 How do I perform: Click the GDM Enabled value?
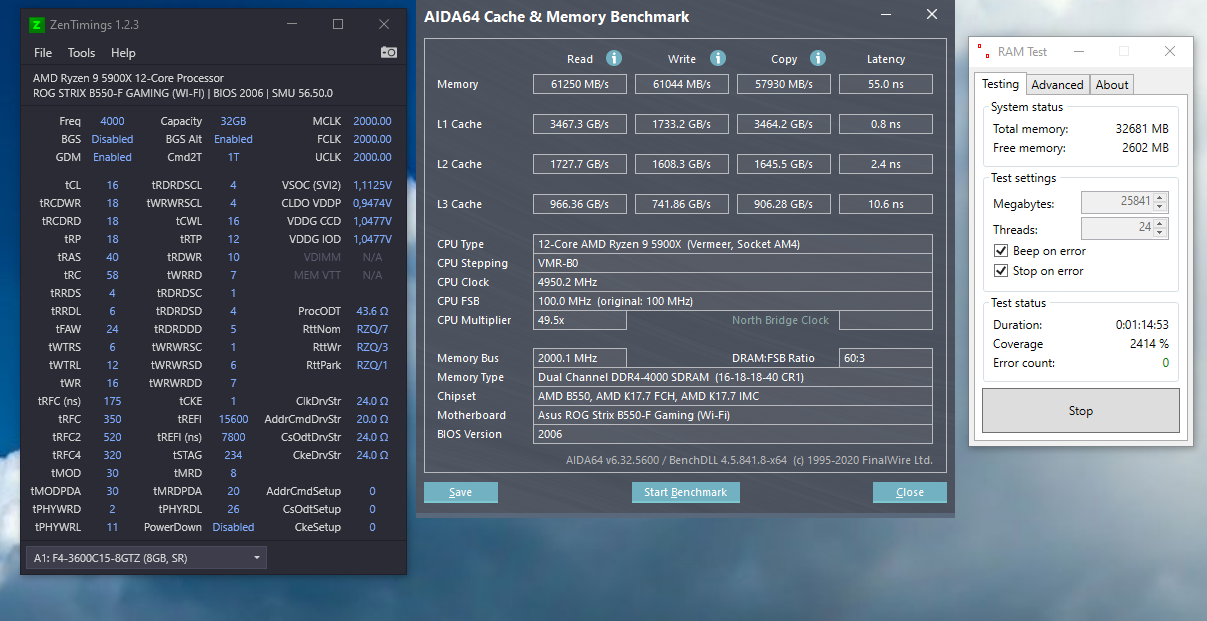tap(112, 157)
